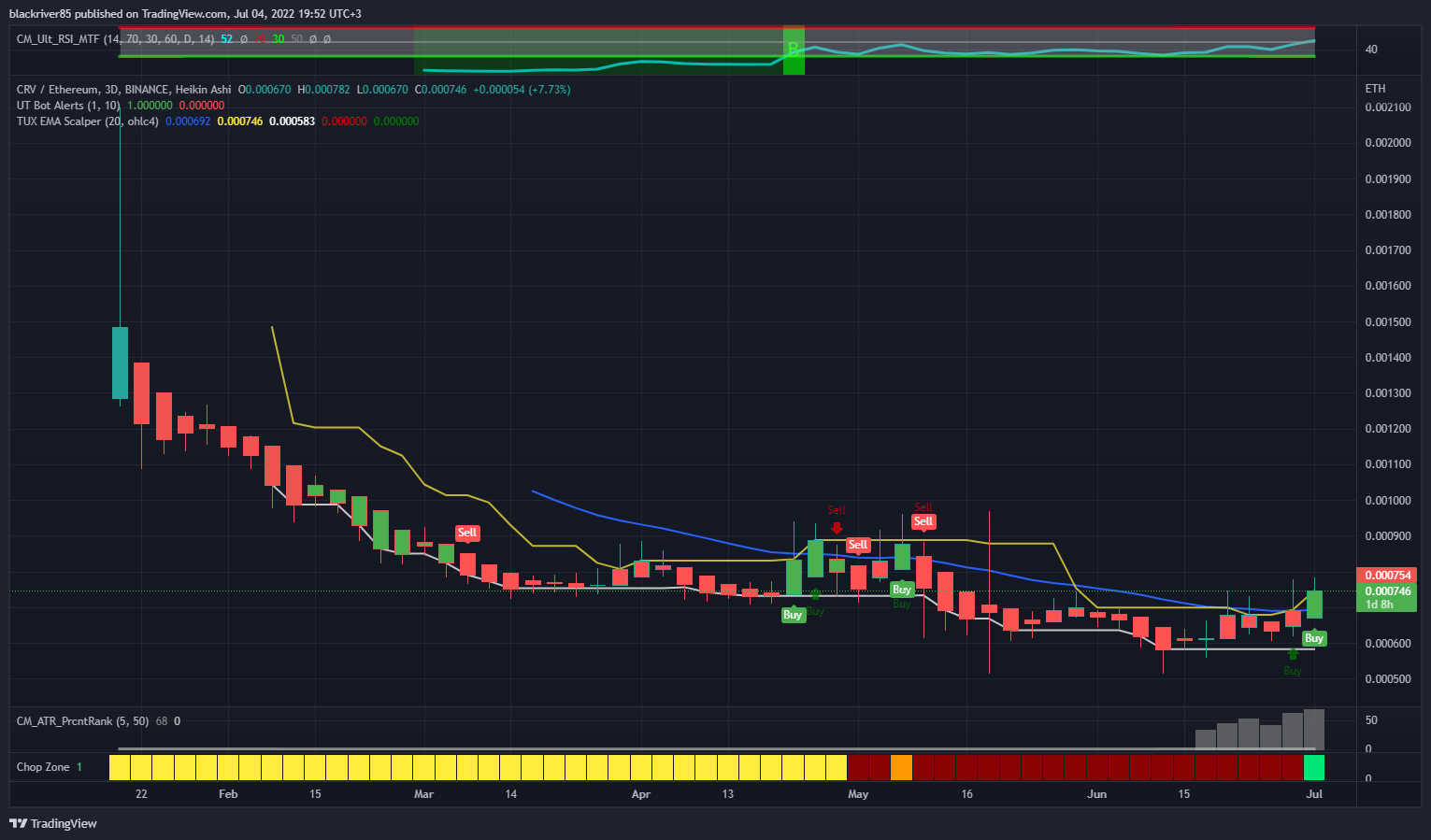Screen dimensions: 1431x840
Task: Click the H0.000782 high value
Action: coord(323,90)
